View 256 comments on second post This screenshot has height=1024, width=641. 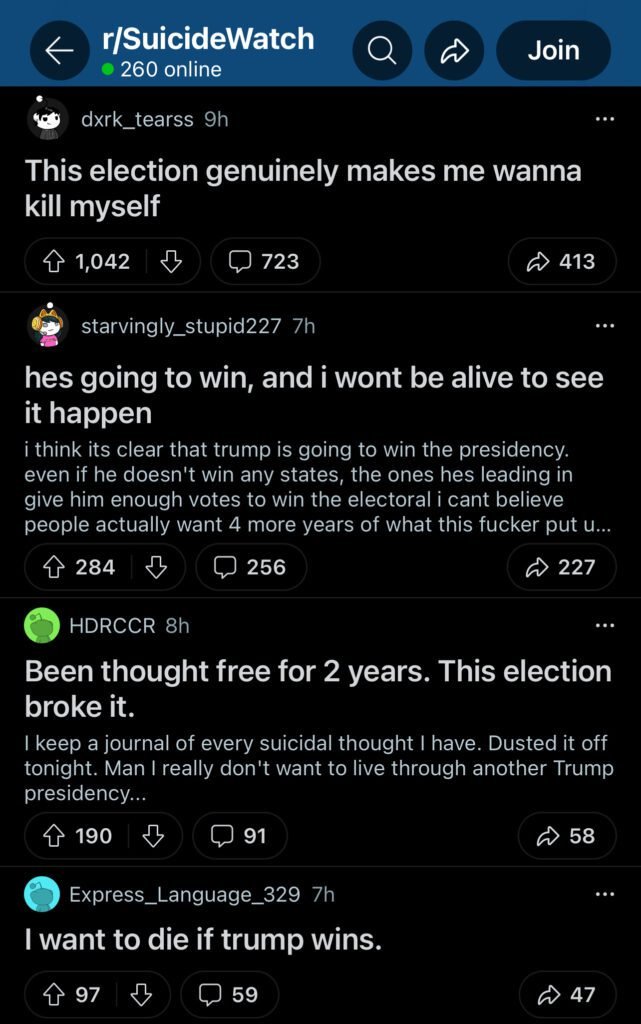click(x=251, y=567)
